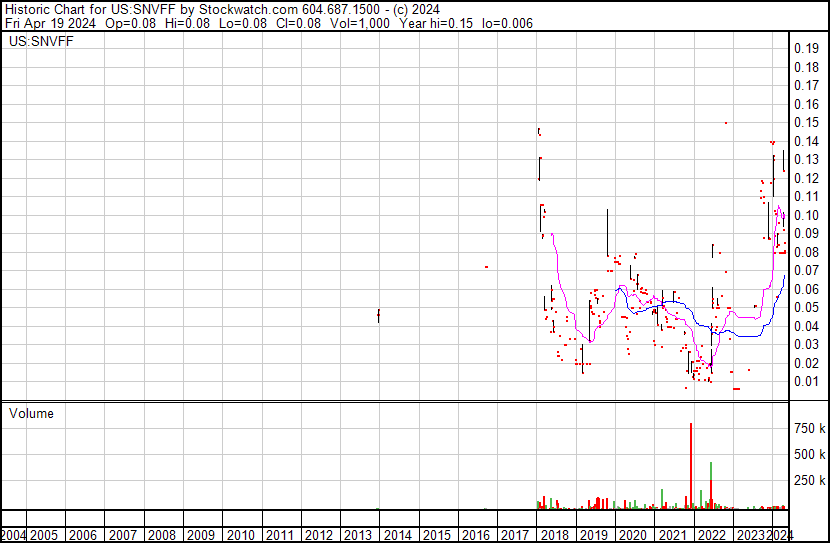830x543 pixels.
Task: Click the red dot at the 0.15 price level
Action: tap(726, 123)
